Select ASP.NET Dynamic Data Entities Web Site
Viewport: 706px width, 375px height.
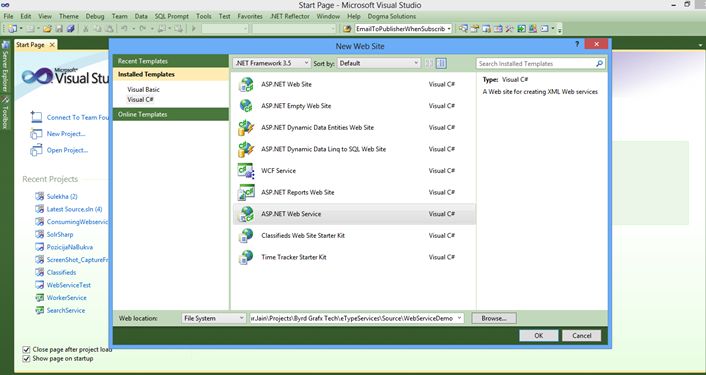click(354, 127)
